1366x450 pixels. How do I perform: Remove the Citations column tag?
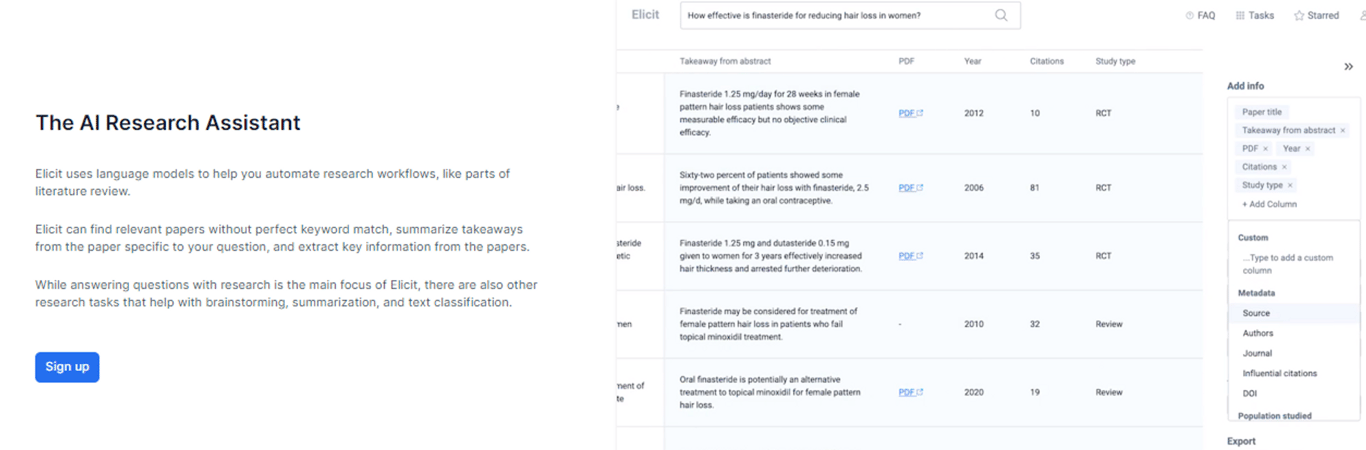(1284, 167)
